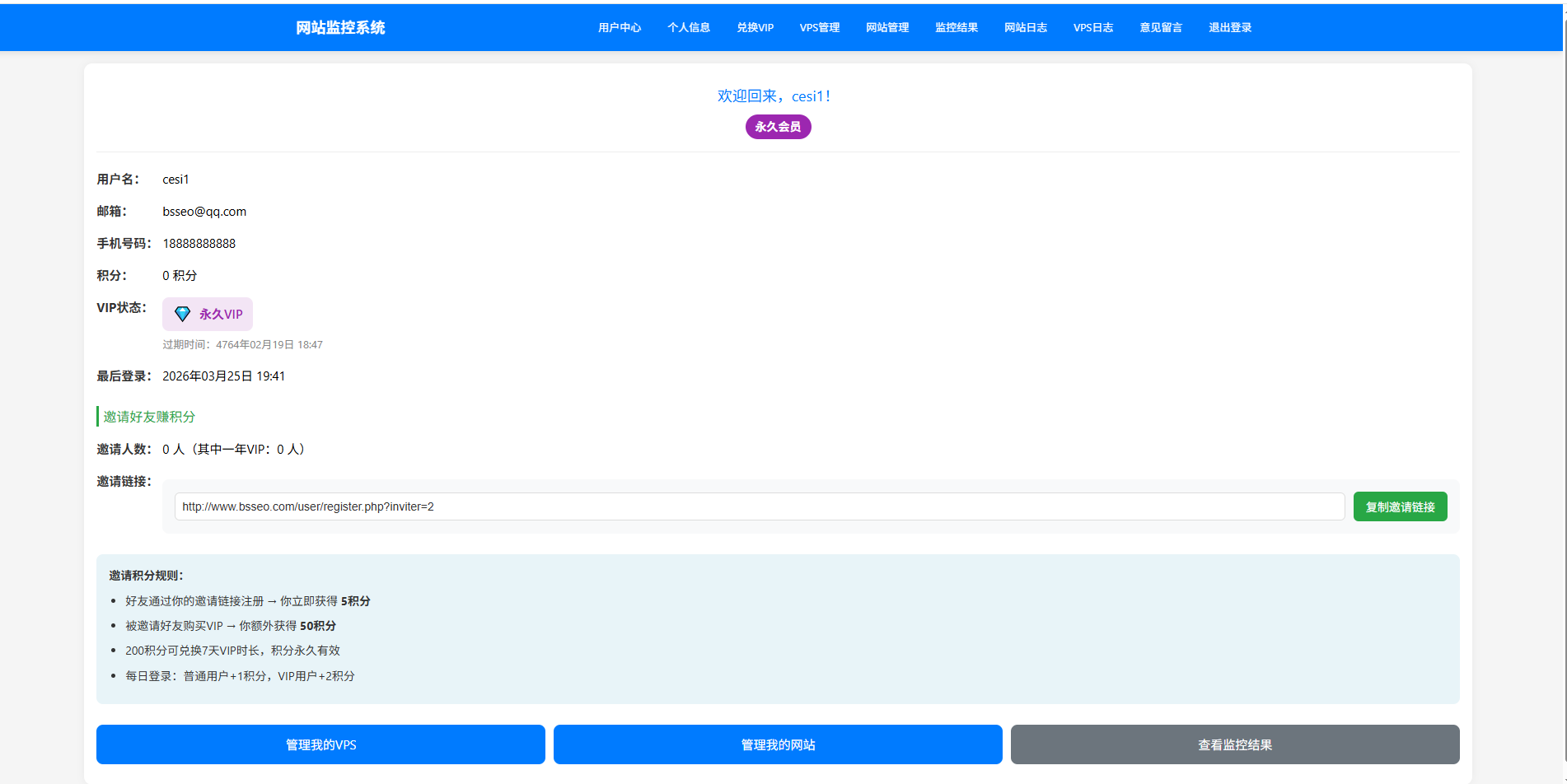1567x784 pixels.
Task: Go to 意见留言 feedback page
Action: 1160,27
